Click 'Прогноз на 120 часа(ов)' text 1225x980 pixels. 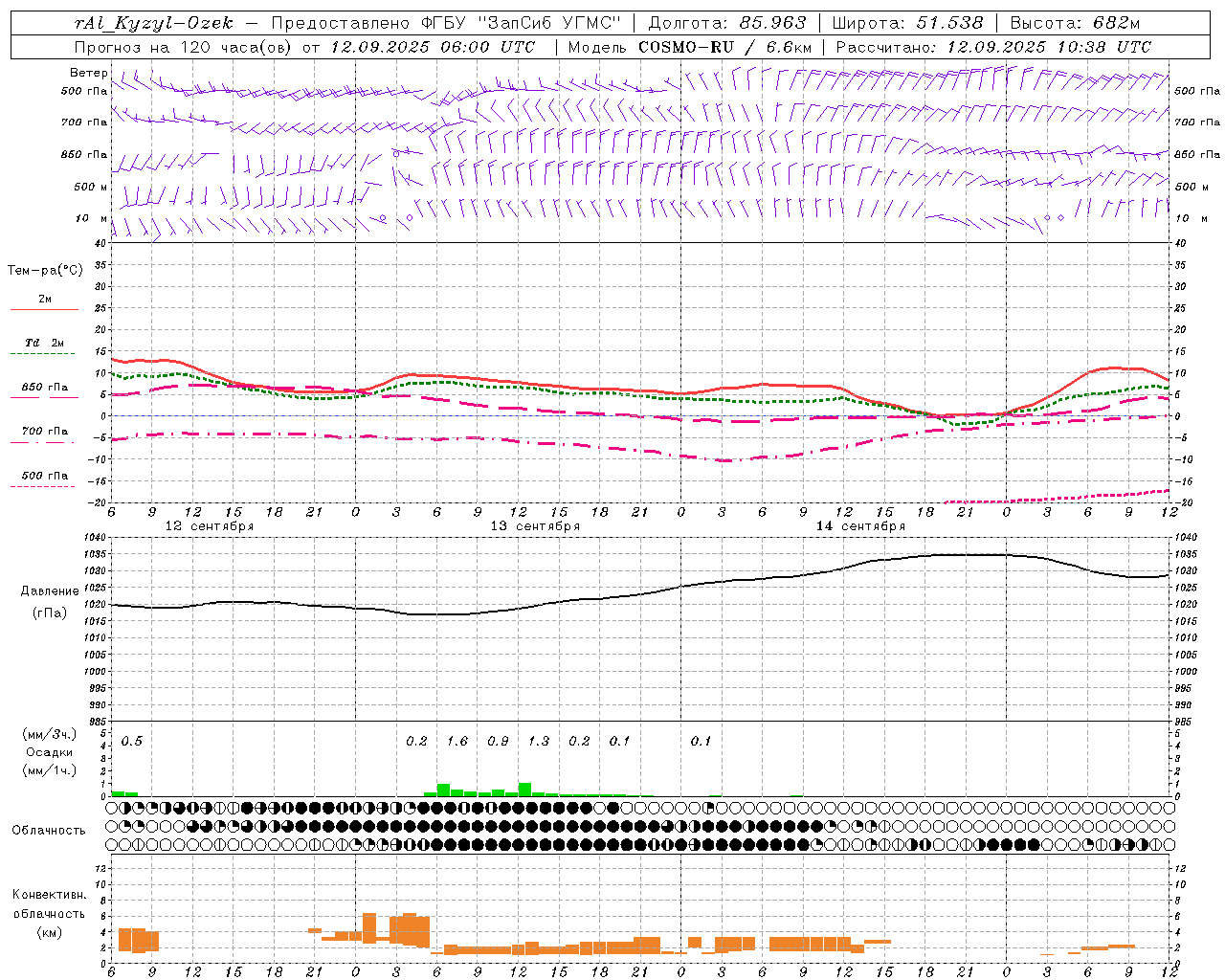tap(184, 47)
